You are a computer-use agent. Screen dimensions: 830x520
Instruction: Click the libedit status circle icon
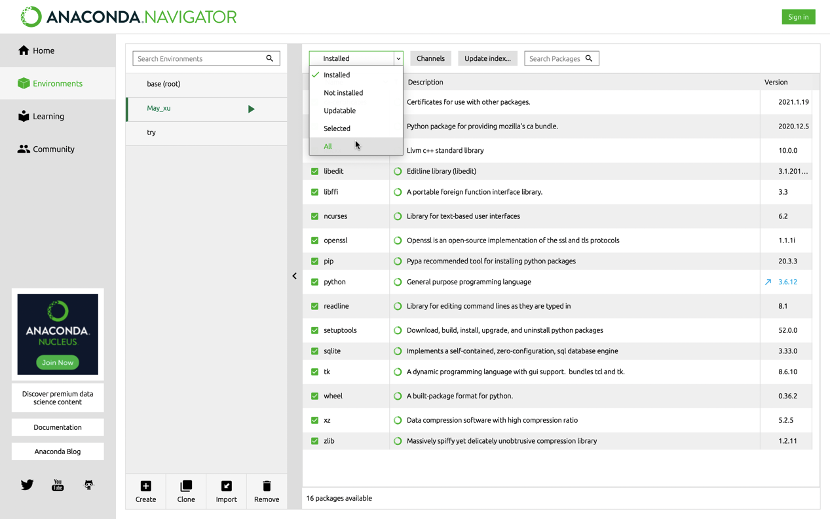point(398,171)
